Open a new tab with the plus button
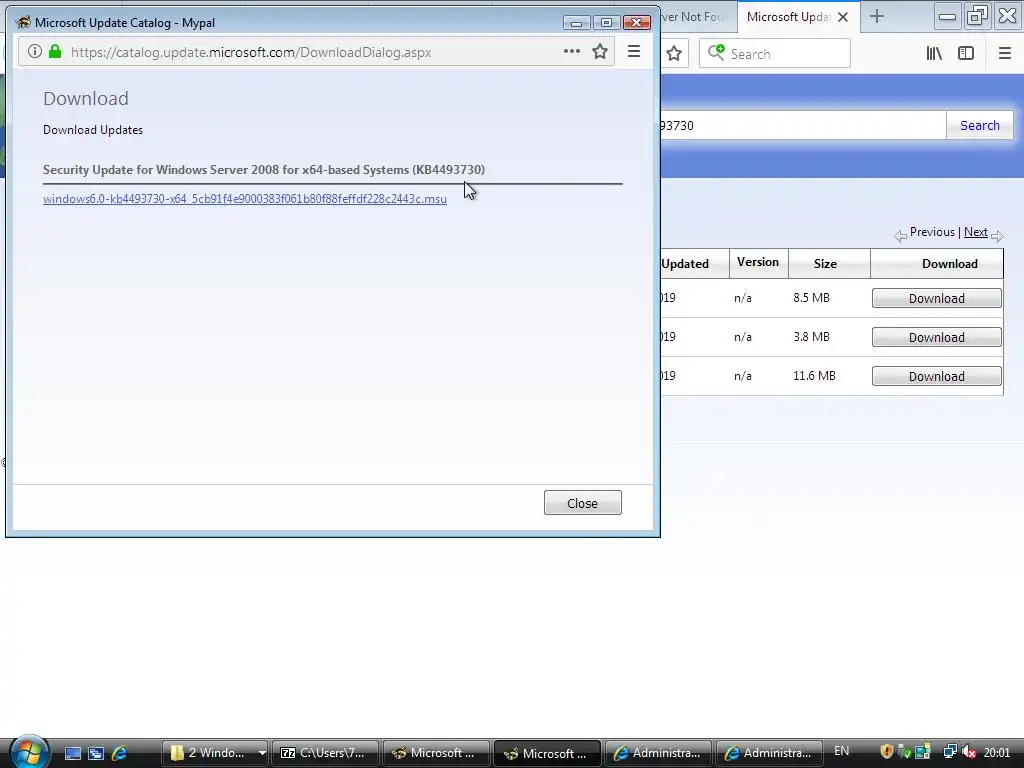The width and height of the screenshot is (1024, 768). point(877,16)
